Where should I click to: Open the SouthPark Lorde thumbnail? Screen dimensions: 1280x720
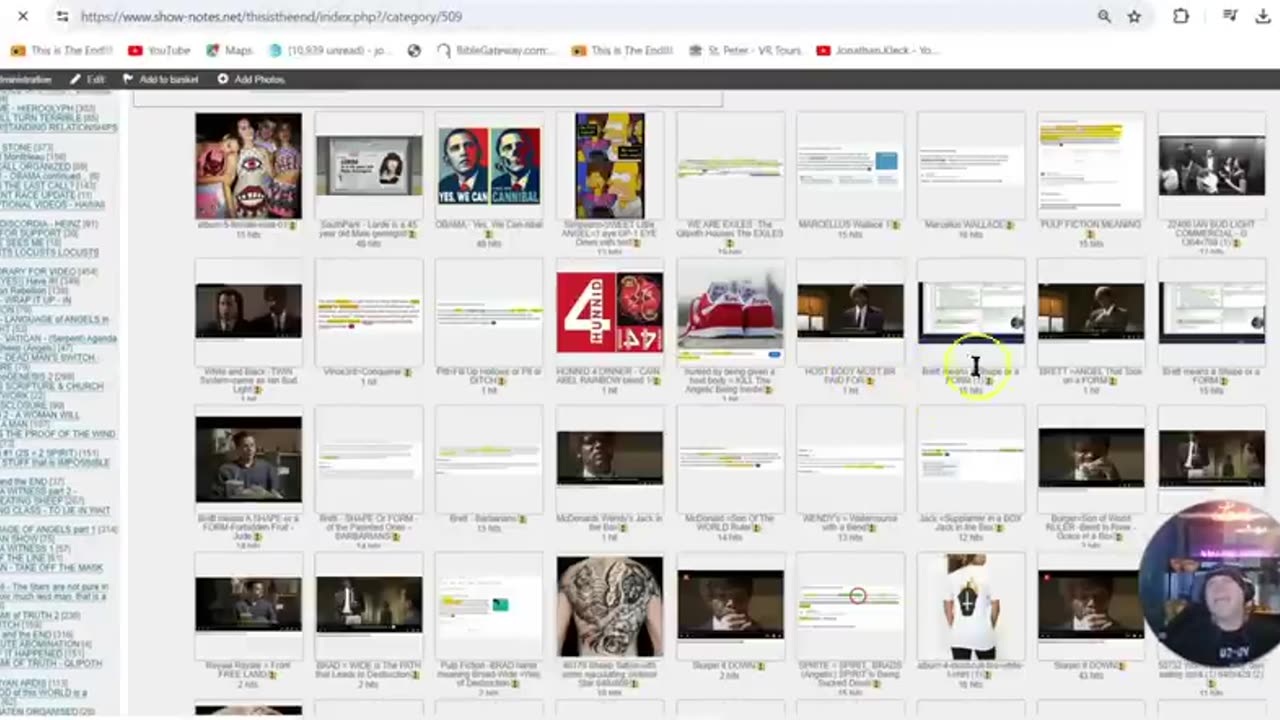point(369,166)
